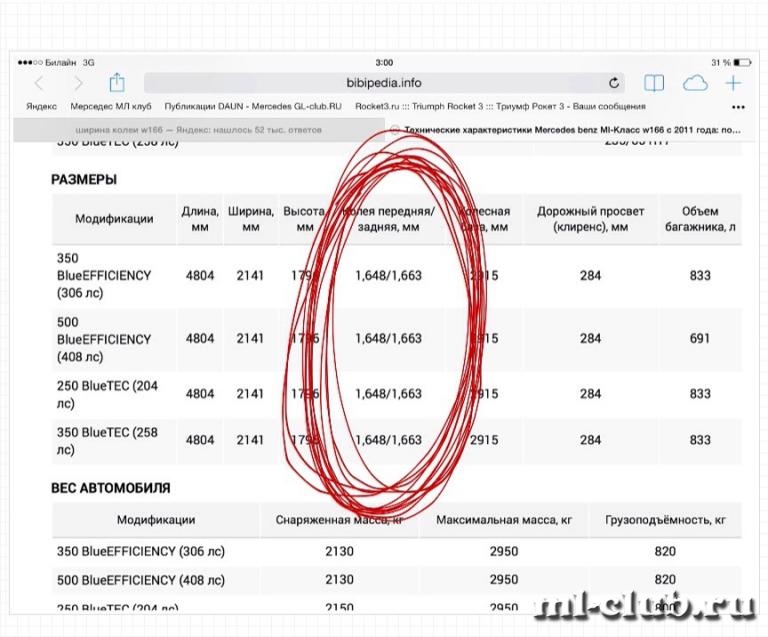Screen dimensions: 768x637
Task: Tap the status bar clock 3:00
Action: pos(384,63)
